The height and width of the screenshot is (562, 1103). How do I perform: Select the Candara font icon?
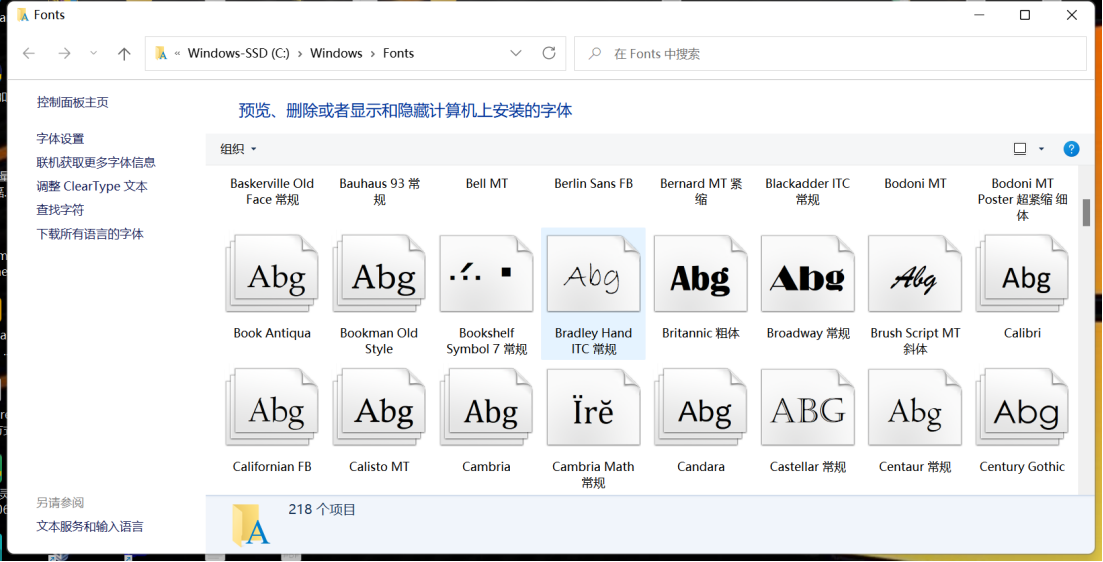(701, 407)
